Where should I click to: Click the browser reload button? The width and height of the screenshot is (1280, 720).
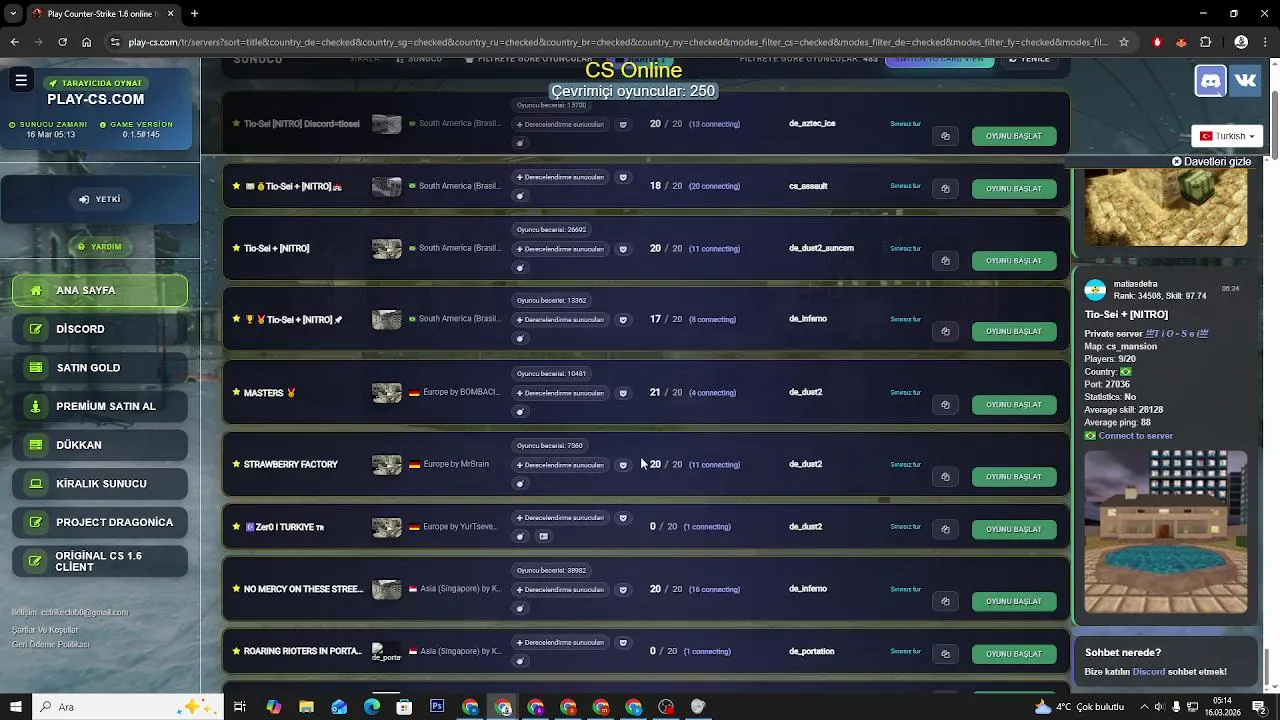(x=62, y=42)
